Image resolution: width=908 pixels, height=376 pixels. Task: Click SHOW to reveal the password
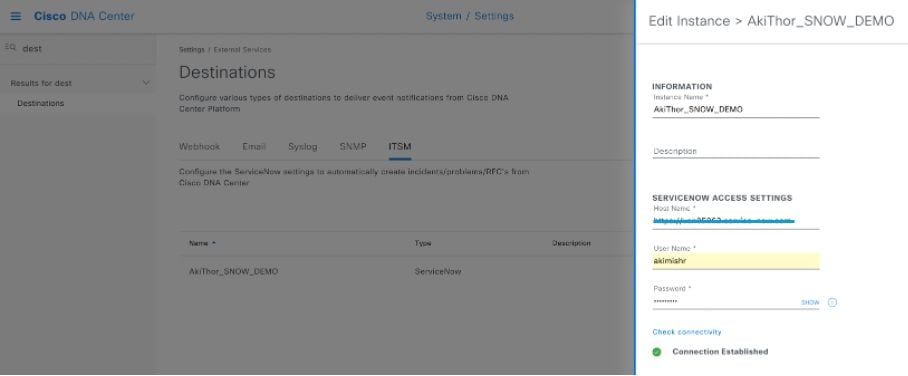tap(810, 302)
